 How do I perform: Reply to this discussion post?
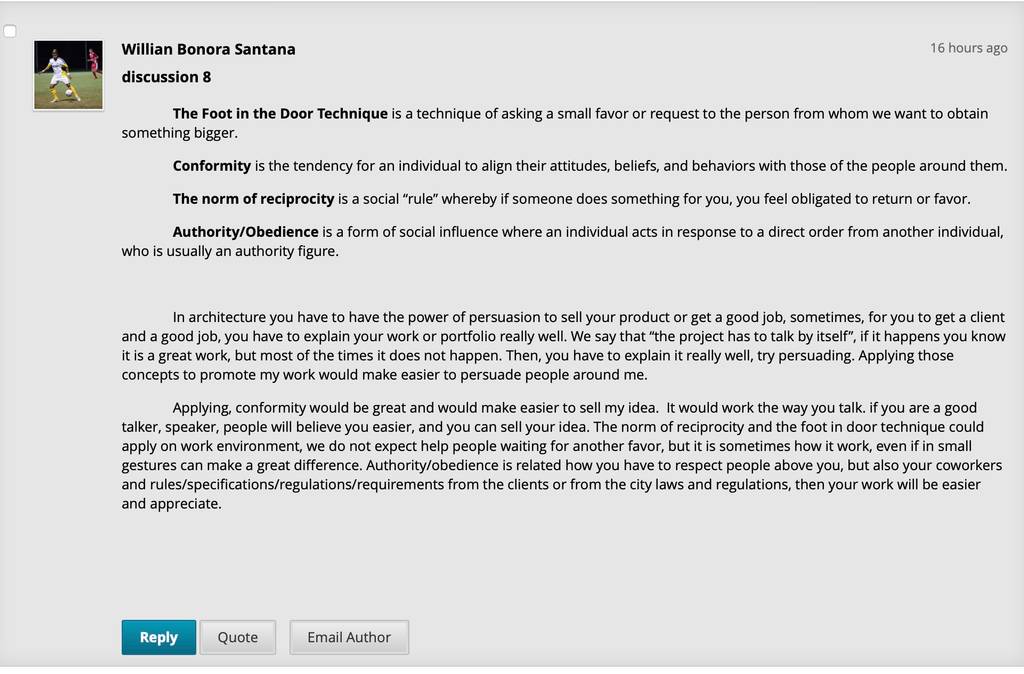click(x=159, y=637)
